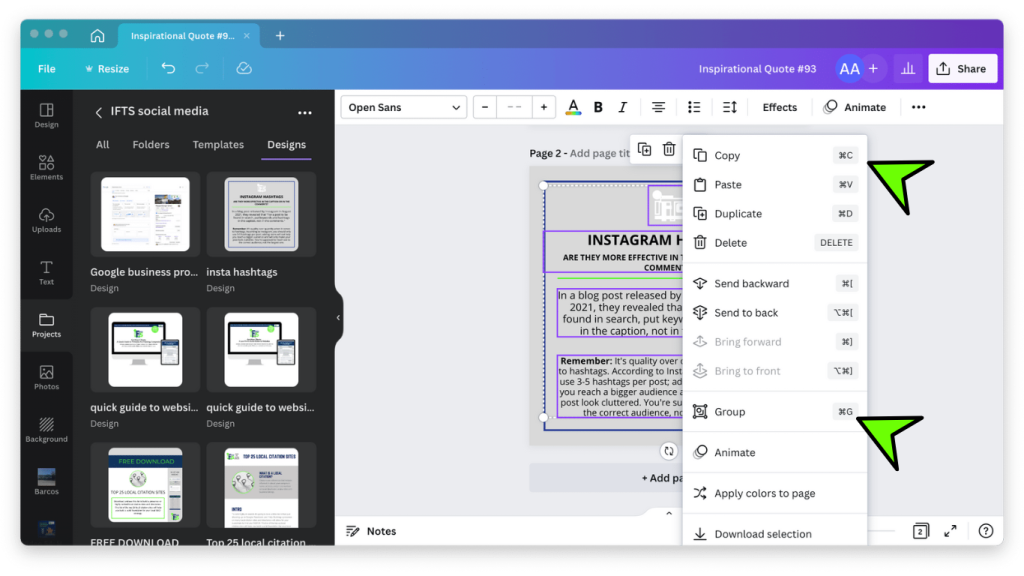Open the File menu
The height and width of the screenshot is (576, 1024).
pos(46,69)
